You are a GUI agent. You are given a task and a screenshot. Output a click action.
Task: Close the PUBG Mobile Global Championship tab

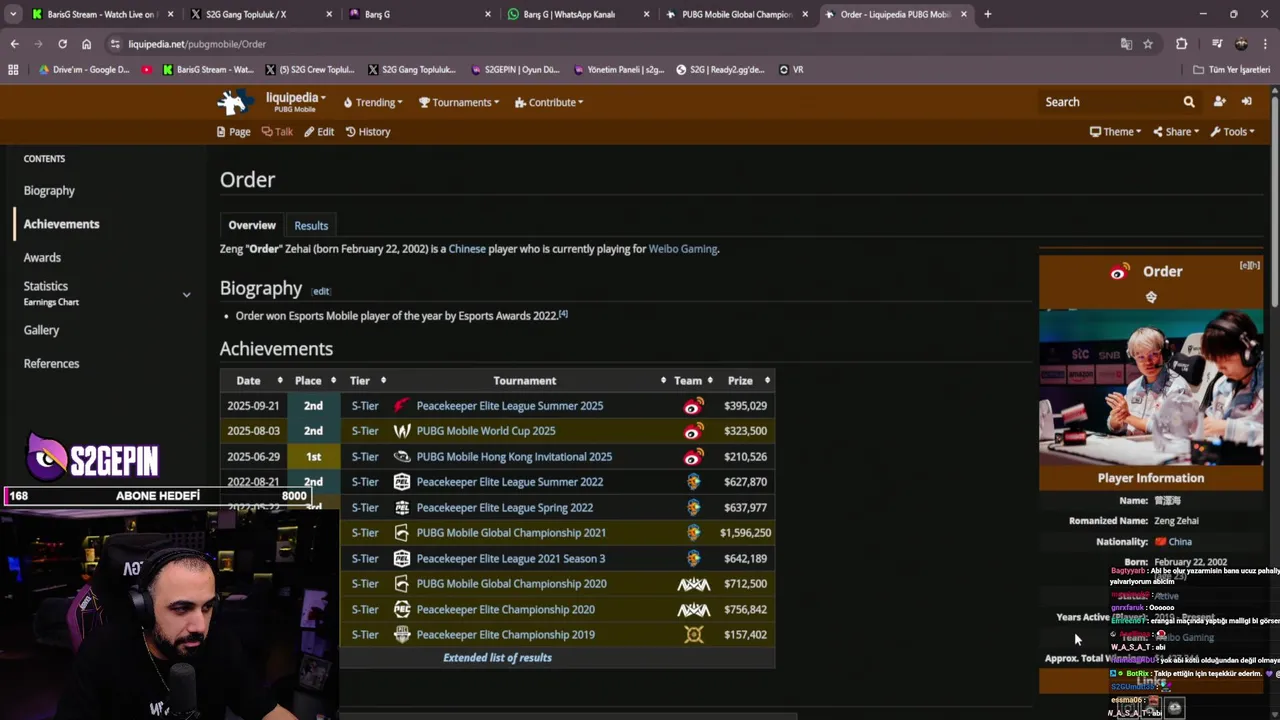point(805,14)
